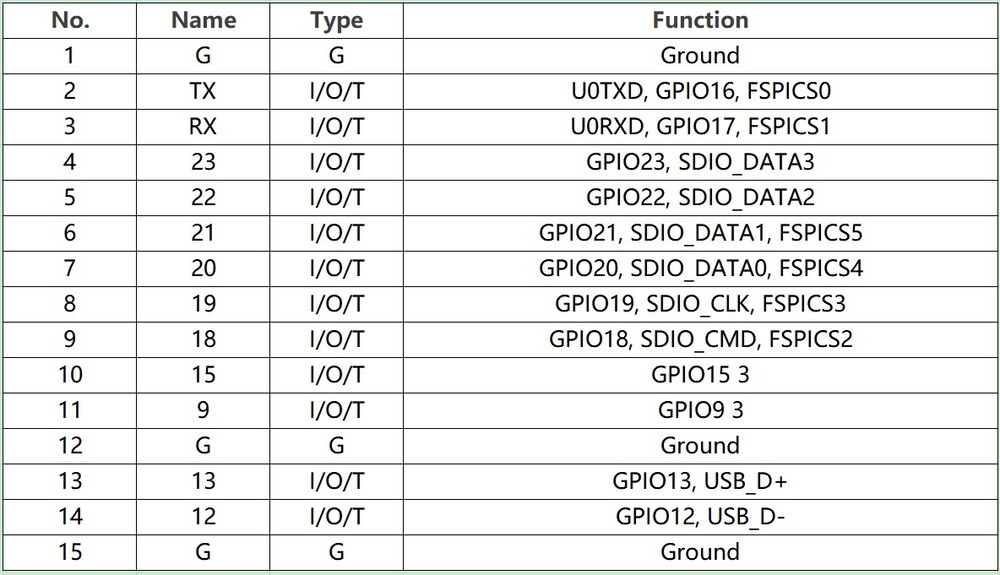Select the "GPIO15 3" function cell
Screen dimensions: 1000x575
point(700,375)
